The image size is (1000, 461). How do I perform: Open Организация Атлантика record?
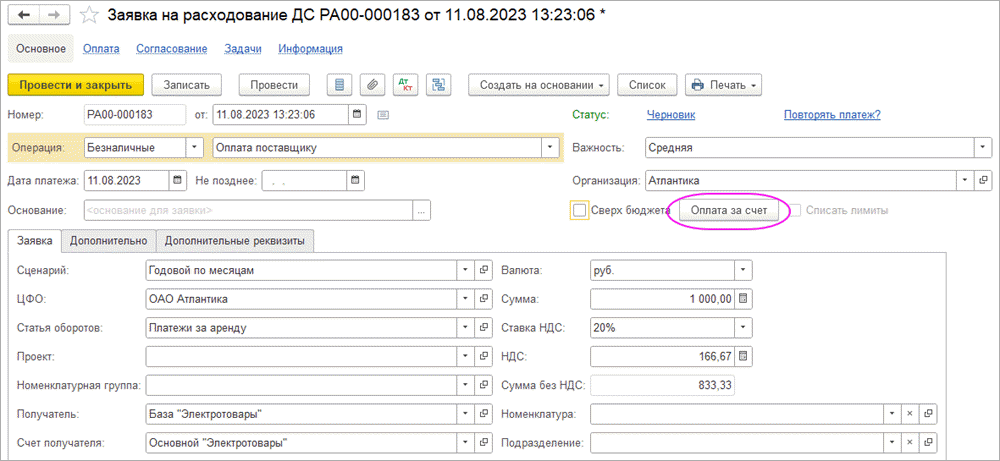click(x=983, y=180)
